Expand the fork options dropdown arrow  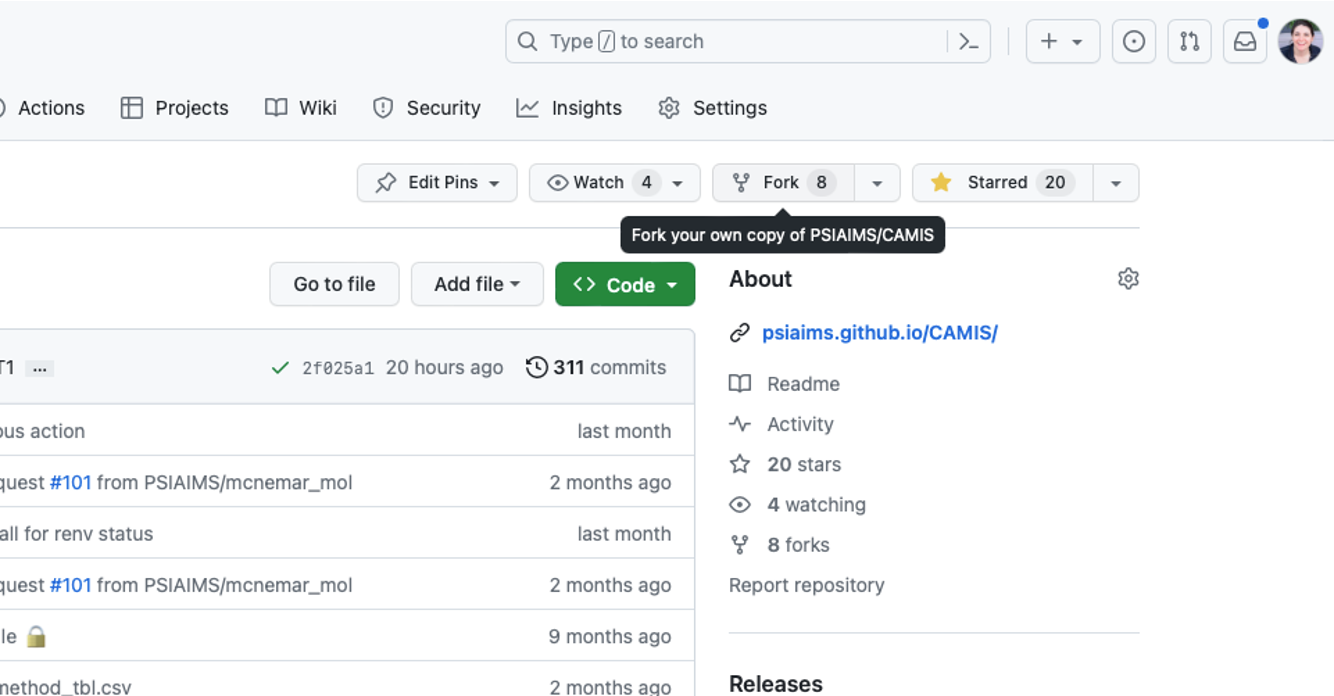tap(877, 183)
